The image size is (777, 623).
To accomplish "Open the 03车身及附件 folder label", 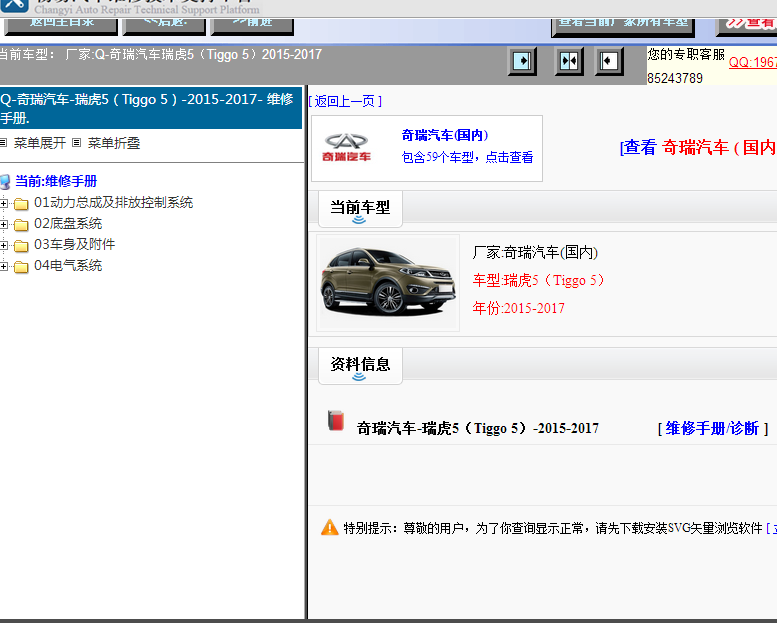I will (x=74, y=244).
